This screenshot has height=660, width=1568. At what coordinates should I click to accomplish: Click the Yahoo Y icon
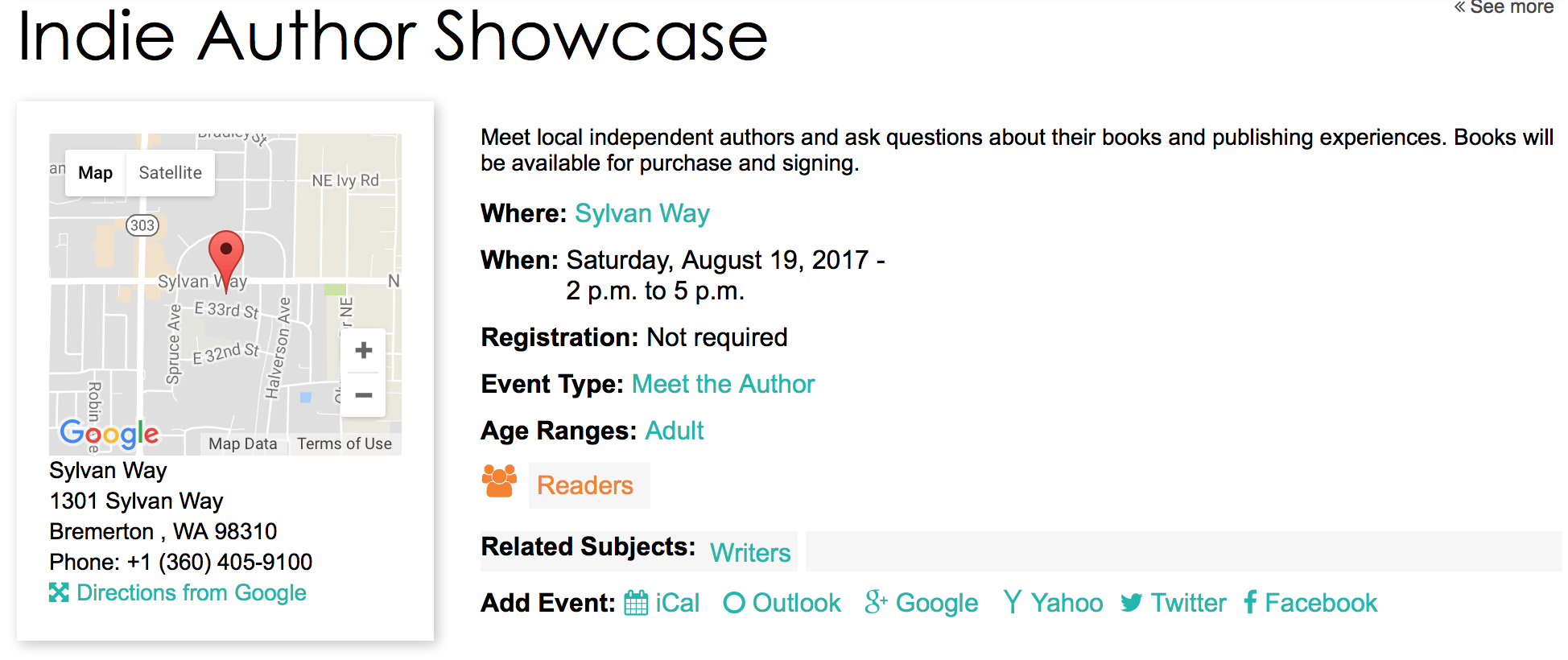coord(1013,602)
